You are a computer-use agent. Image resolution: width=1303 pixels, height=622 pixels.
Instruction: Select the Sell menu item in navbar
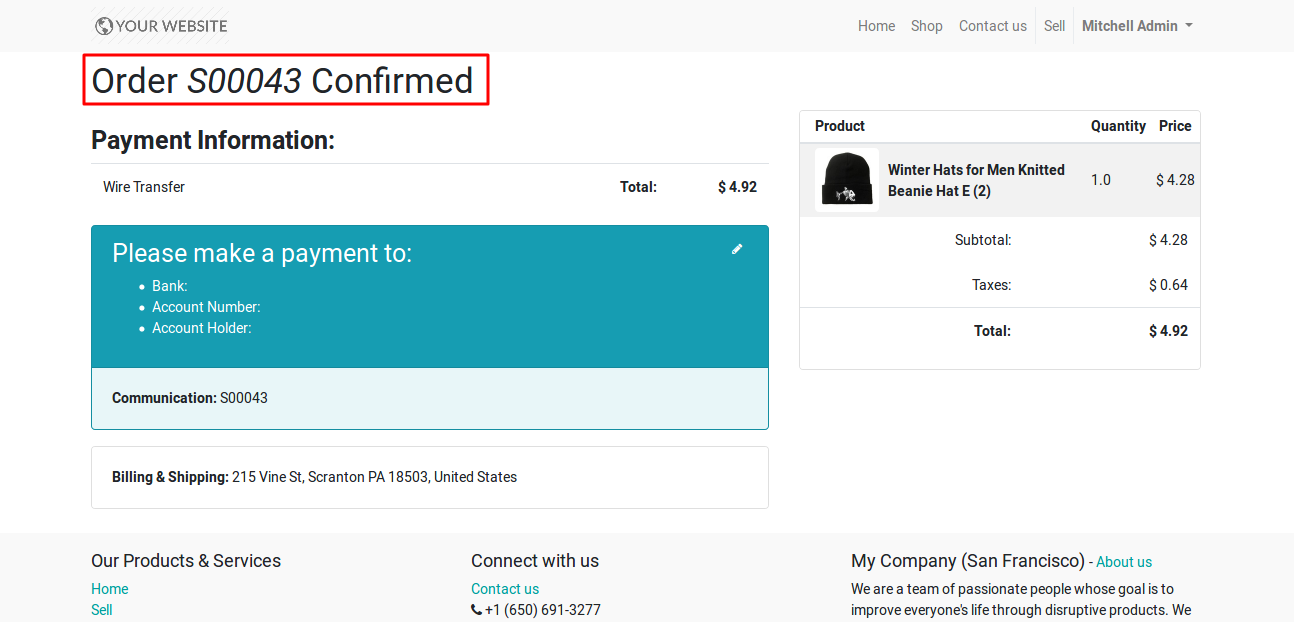point(1055,26)
